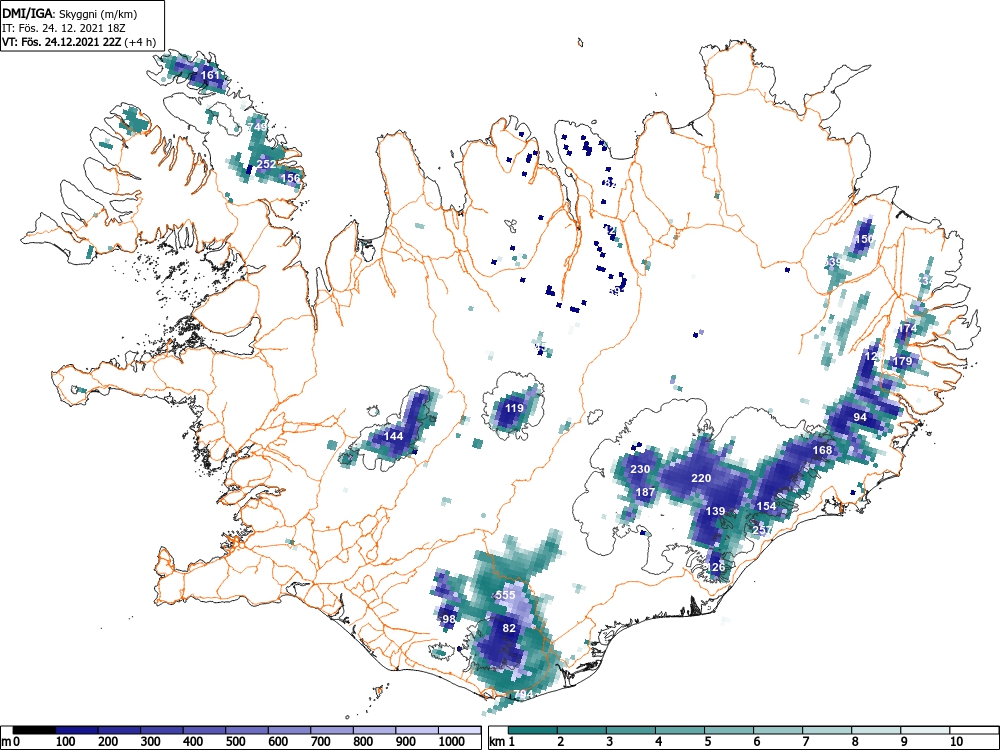Click the visibility value 179
Screen dimensions: 1000x750
pyautogui.click(x=902, y=361)
